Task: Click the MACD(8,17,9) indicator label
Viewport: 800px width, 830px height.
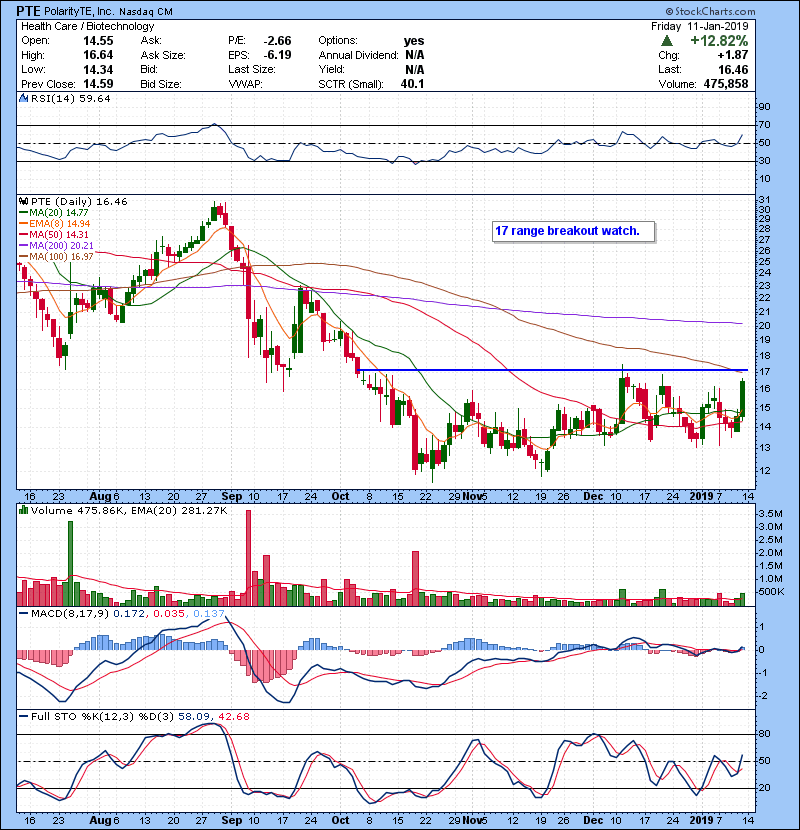Action: [70, 614]
